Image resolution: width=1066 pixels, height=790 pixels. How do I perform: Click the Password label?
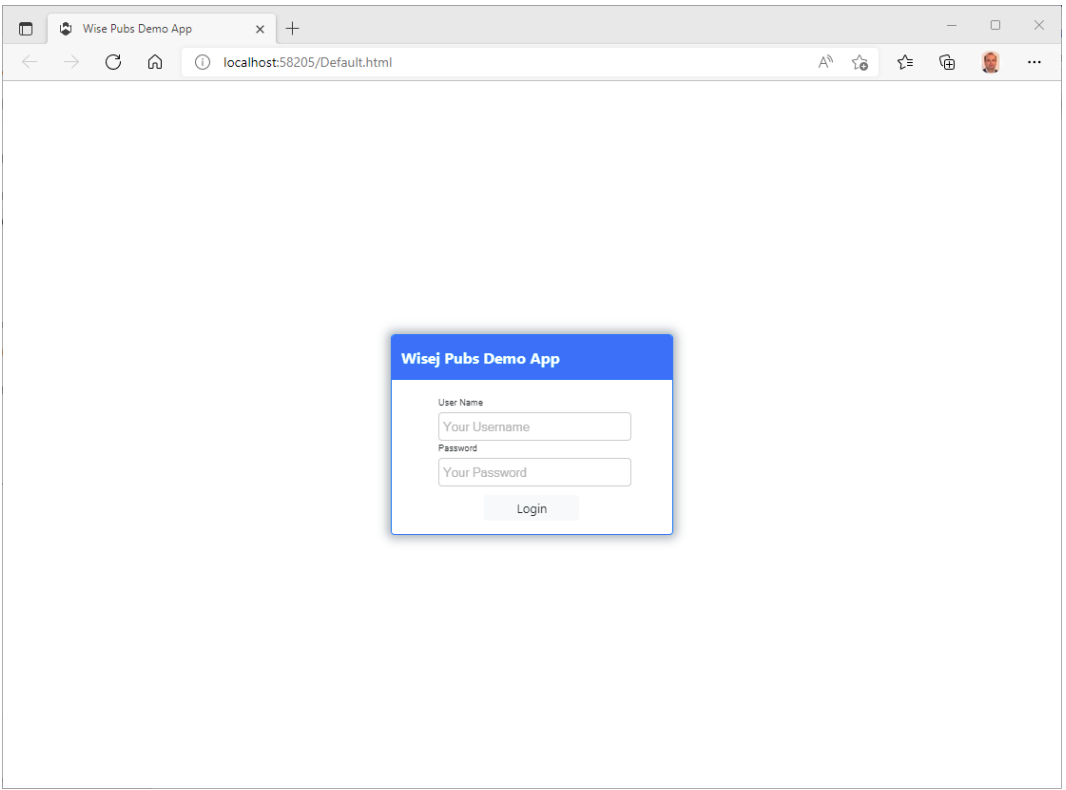click(x=458, y=448)
